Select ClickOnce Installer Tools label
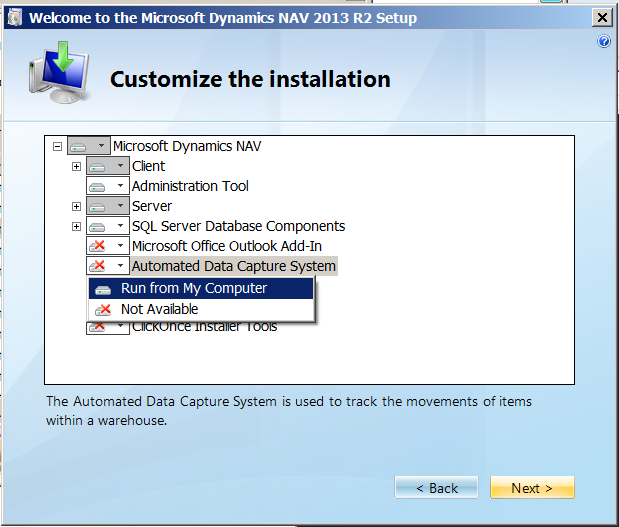 point(204,328)
